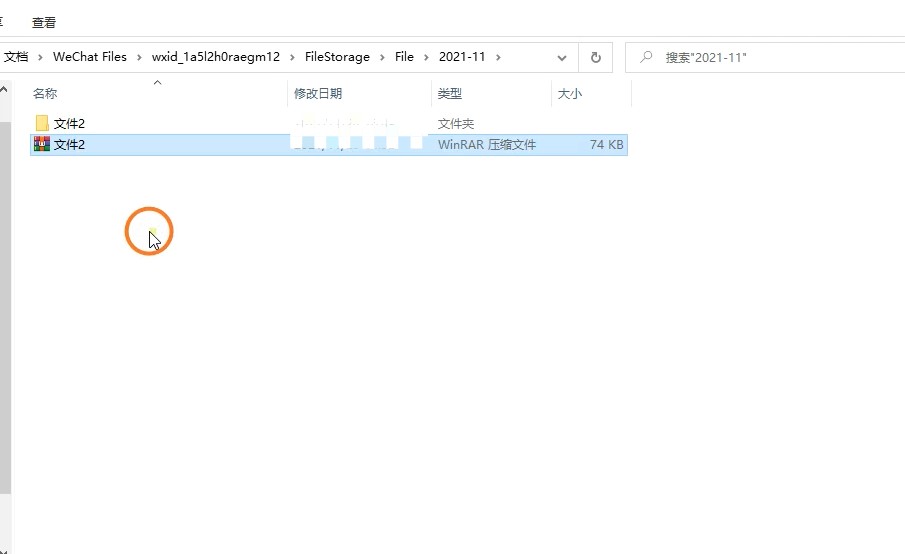Image resolution: width=905 pixels, height=554 pixels.
Task: Sort by the 修改日期 column header
Action: (318, 94)
